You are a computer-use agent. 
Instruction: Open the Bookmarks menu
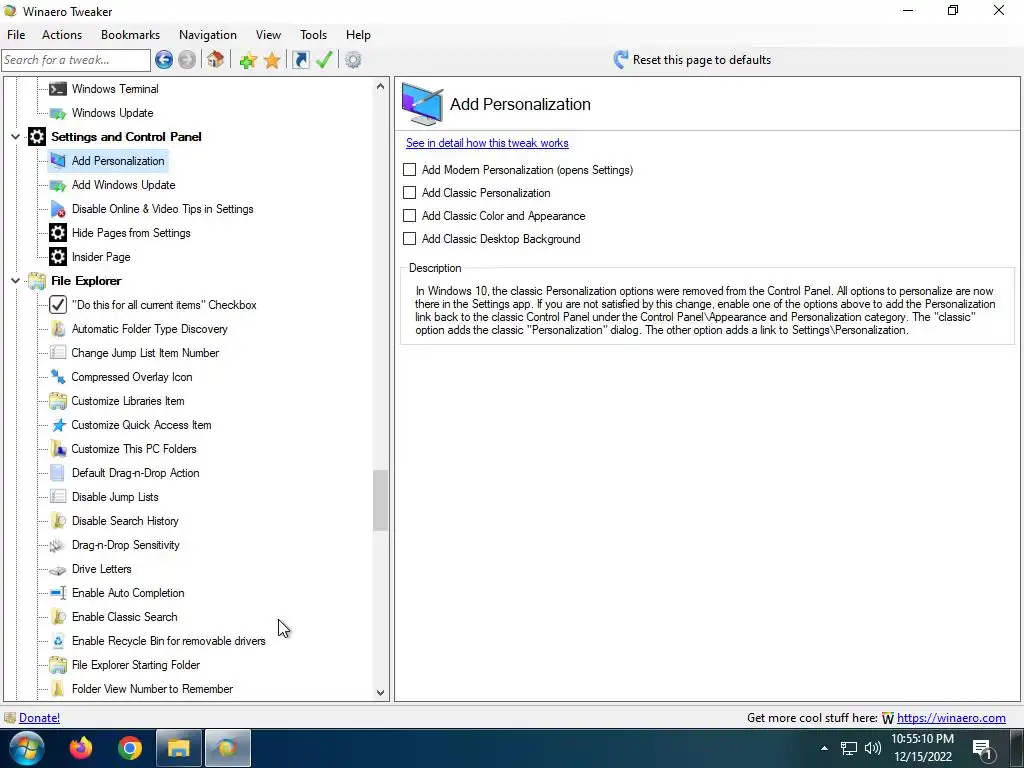point(131,35)
